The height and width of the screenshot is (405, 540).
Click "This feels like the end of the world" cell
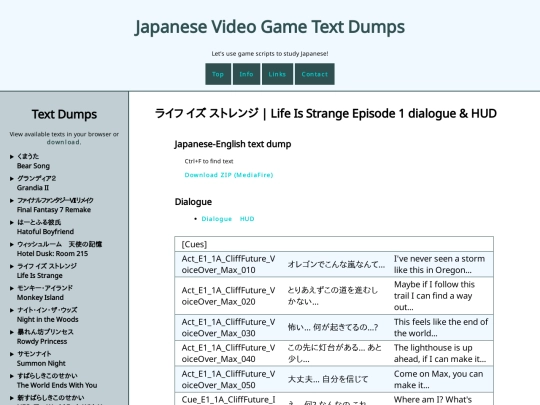tap(441, 328)
